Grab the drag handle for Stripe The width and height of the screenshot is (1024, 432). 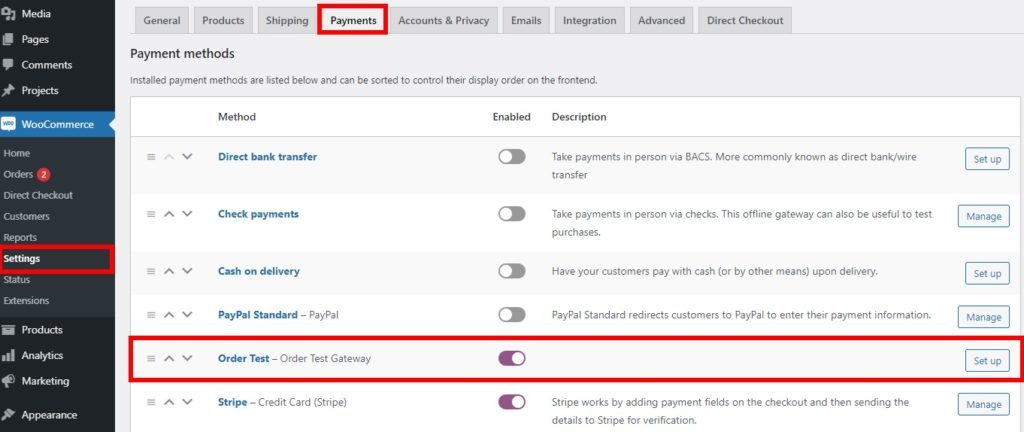click(151, 403)
